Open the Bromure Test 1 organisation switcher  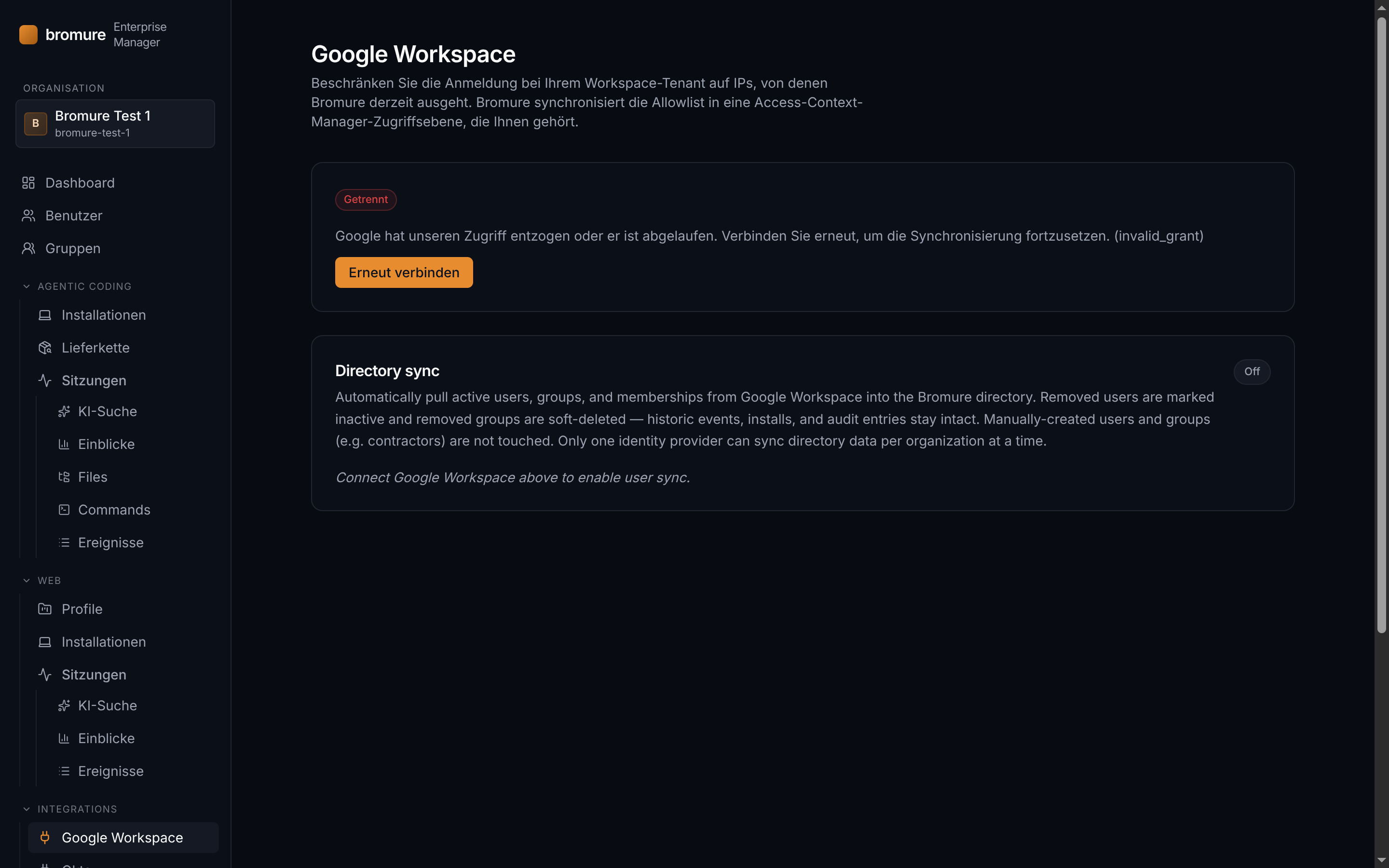coord(115,124)
